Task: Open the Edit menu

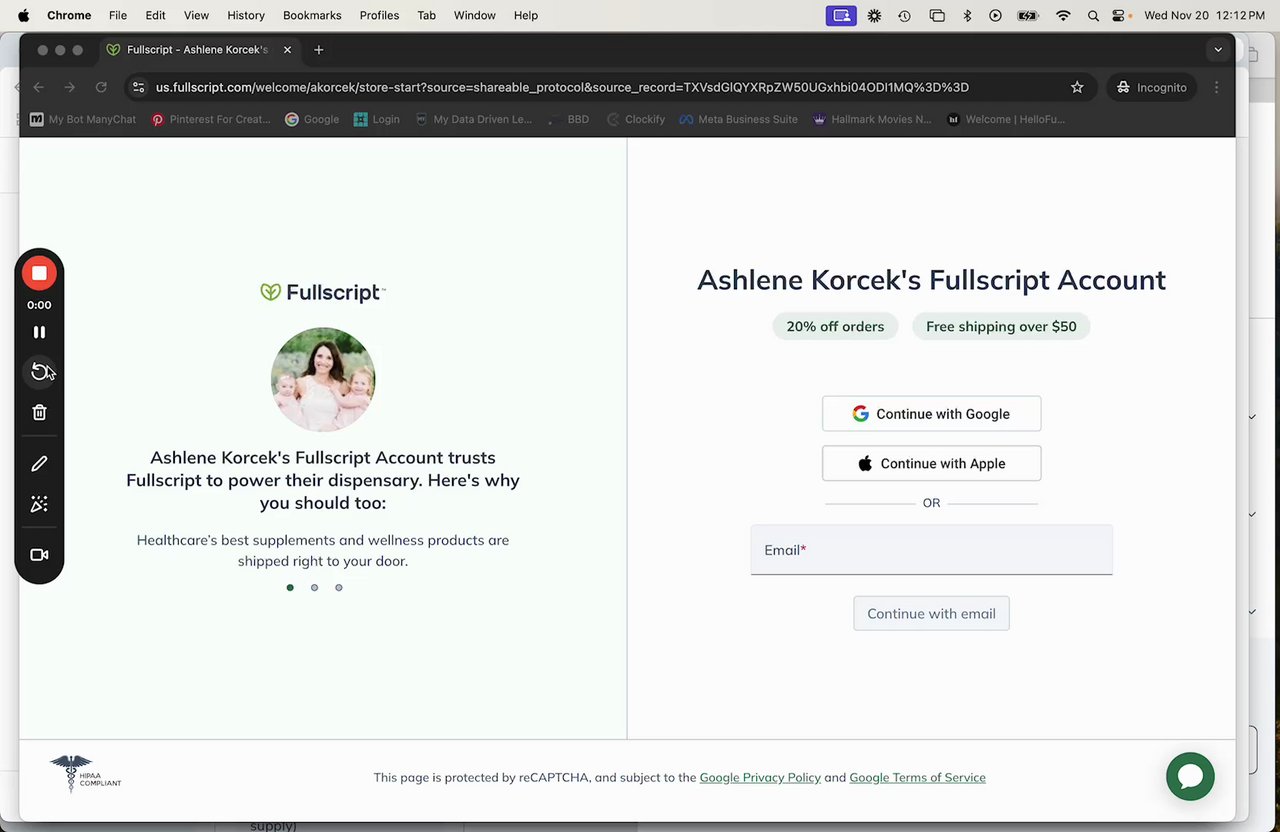Action: tap(155, 15)
